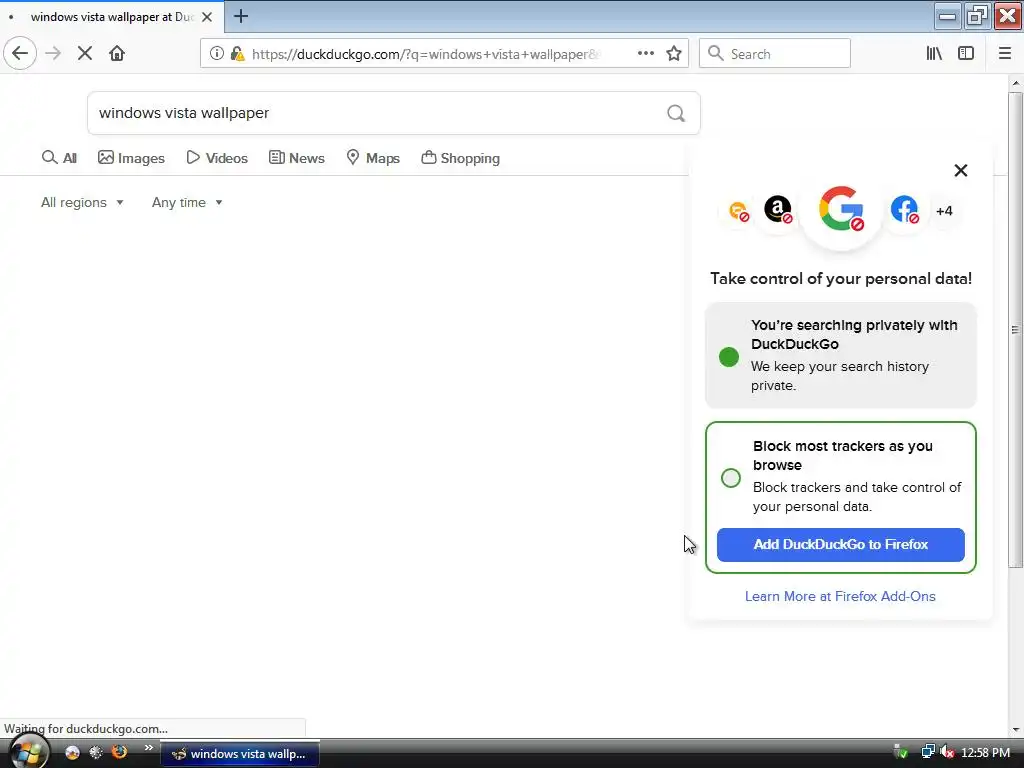Click the small orange blocked tracker icon
1024x768 pixels.
tap(739, 211)
